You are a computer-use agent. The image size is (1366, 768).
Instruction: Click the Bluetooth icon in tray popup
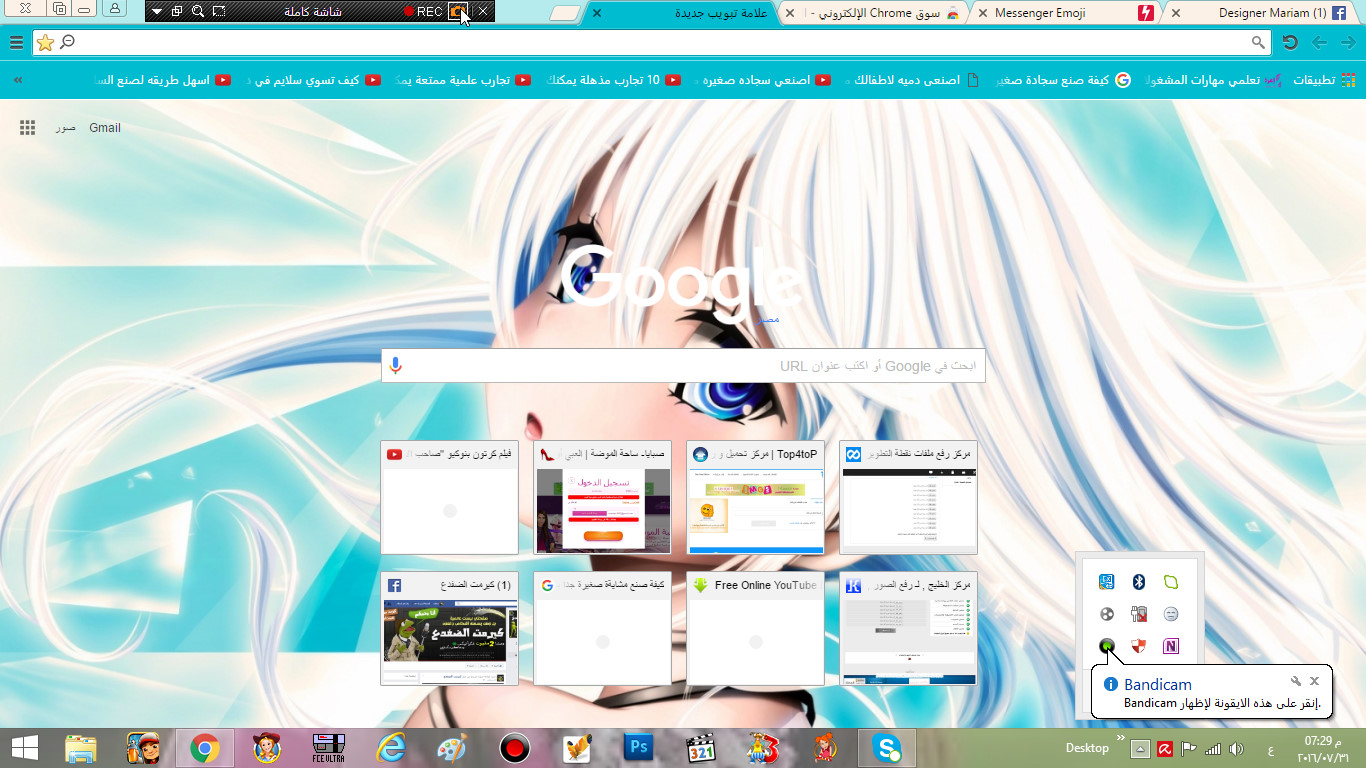(x=1138, y=582)
